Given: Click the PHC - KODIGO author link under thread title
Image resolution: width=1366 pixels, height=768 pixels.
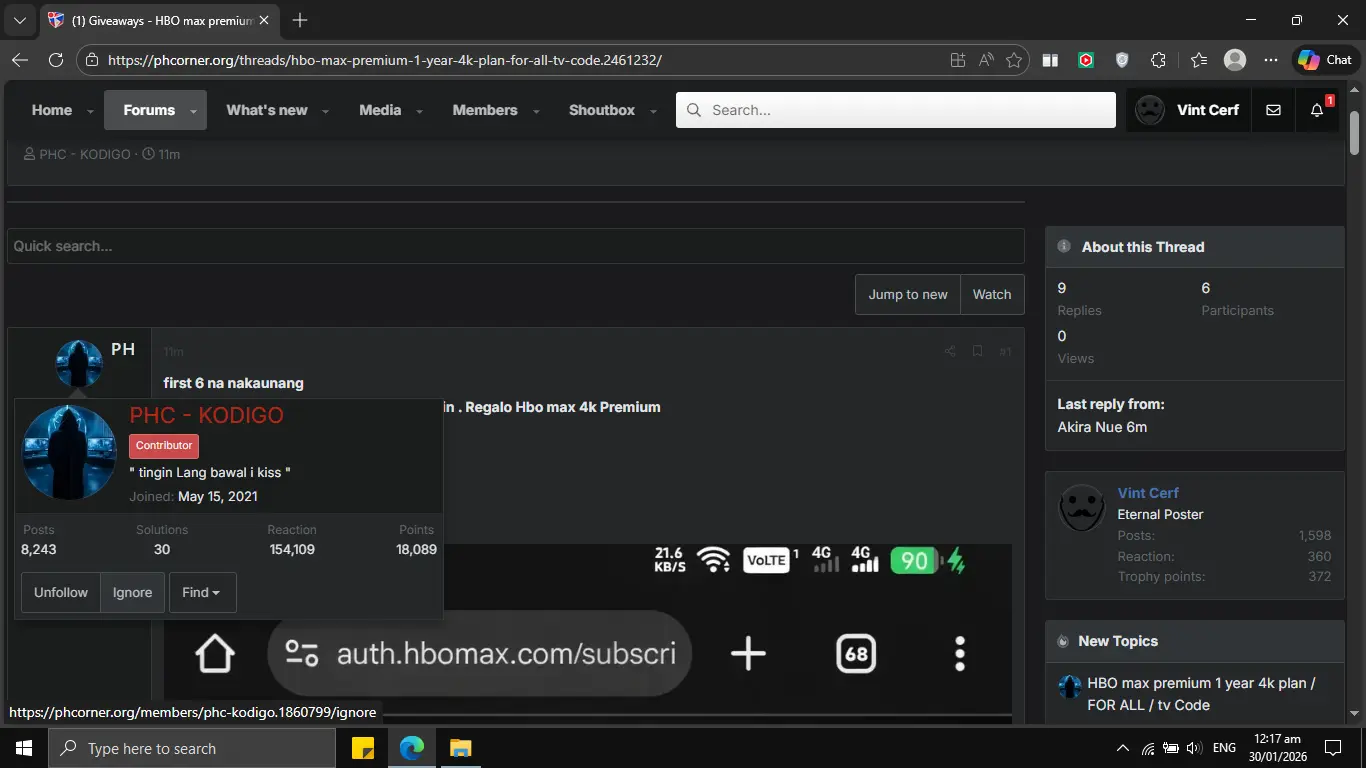Looking at the screenshot, I should pos(85,154).
